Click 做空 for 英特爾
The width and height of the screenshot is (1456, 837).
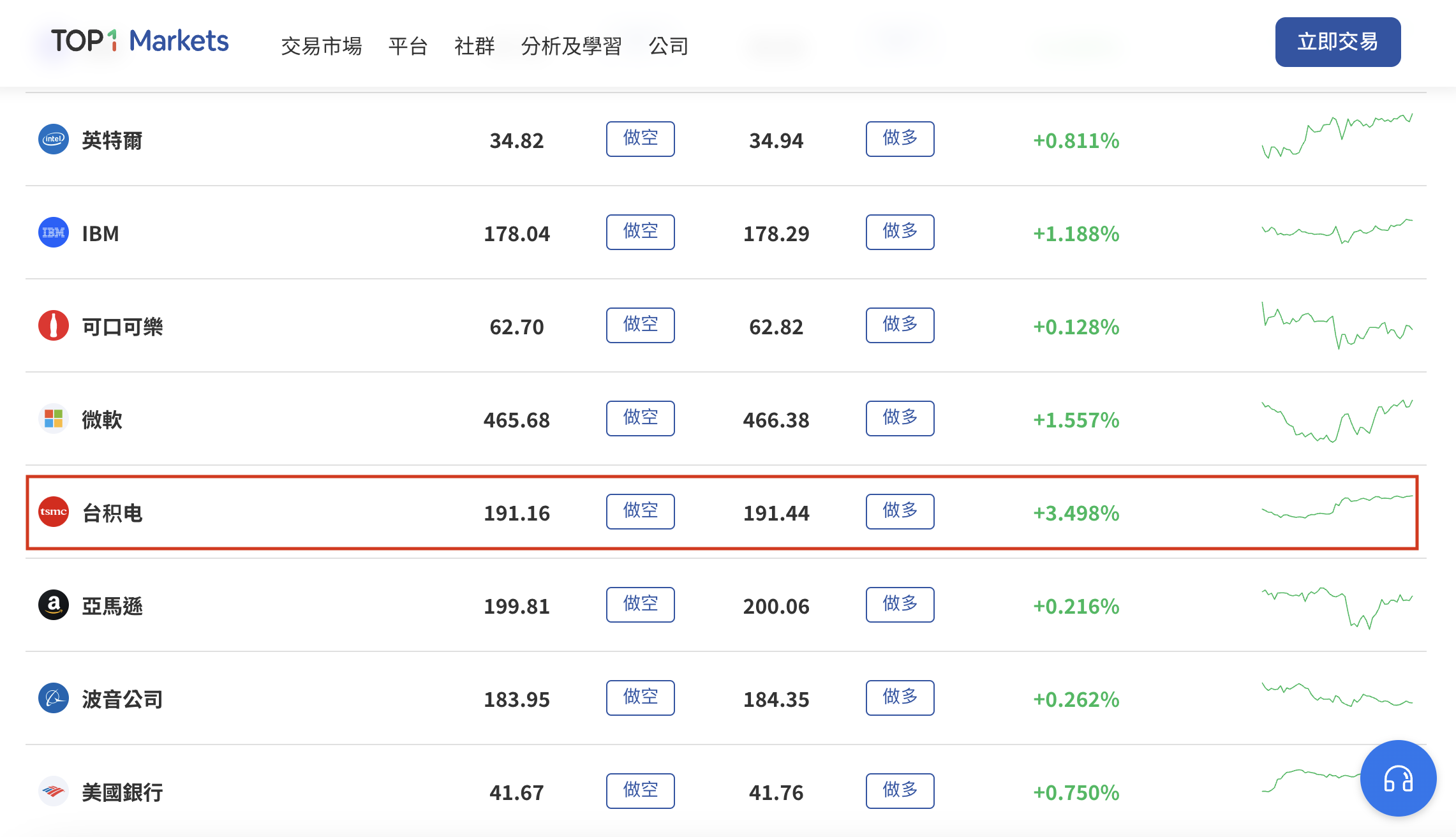click(640, 139)
